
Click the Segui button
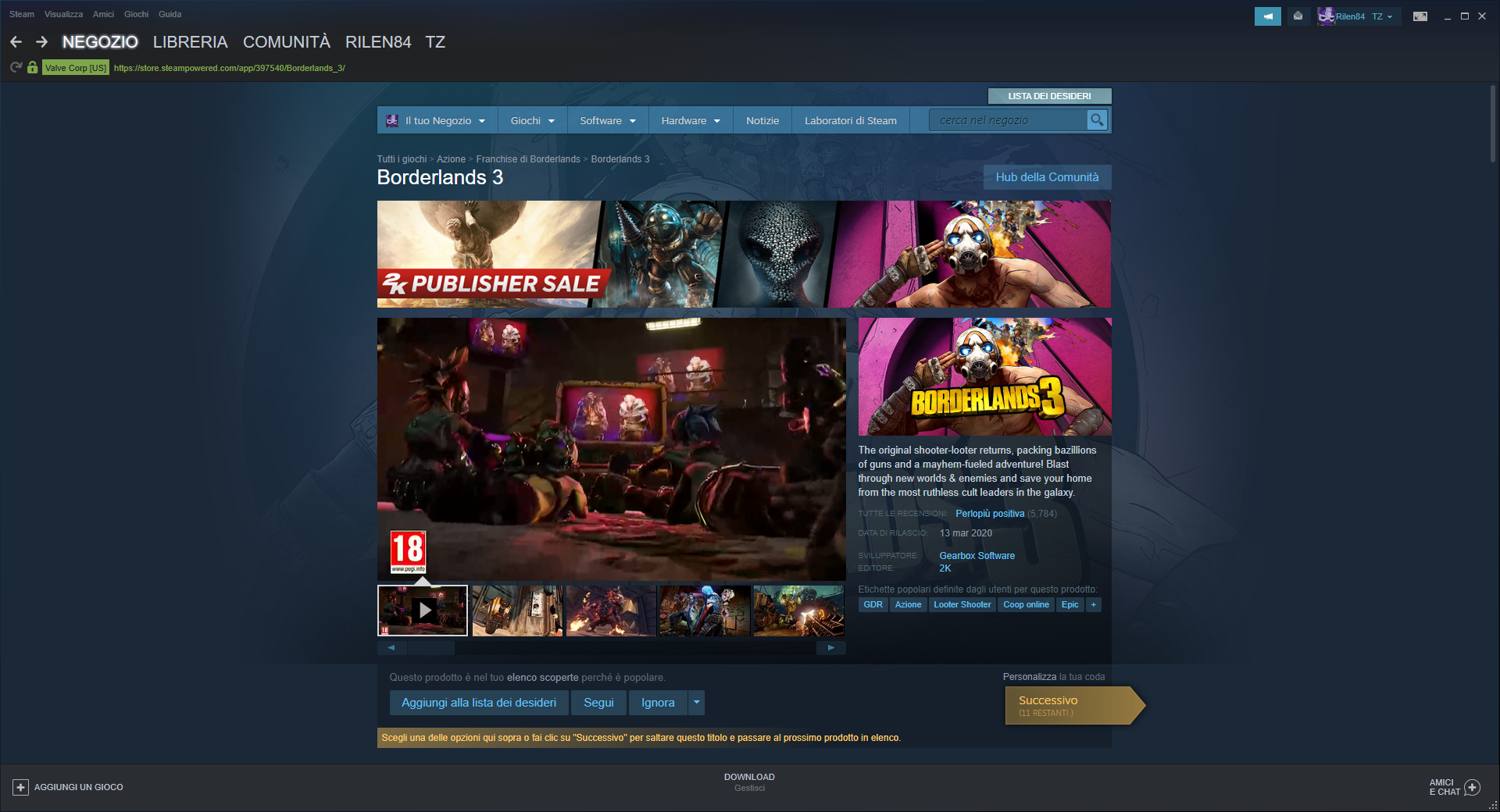(x=598, y=703)
